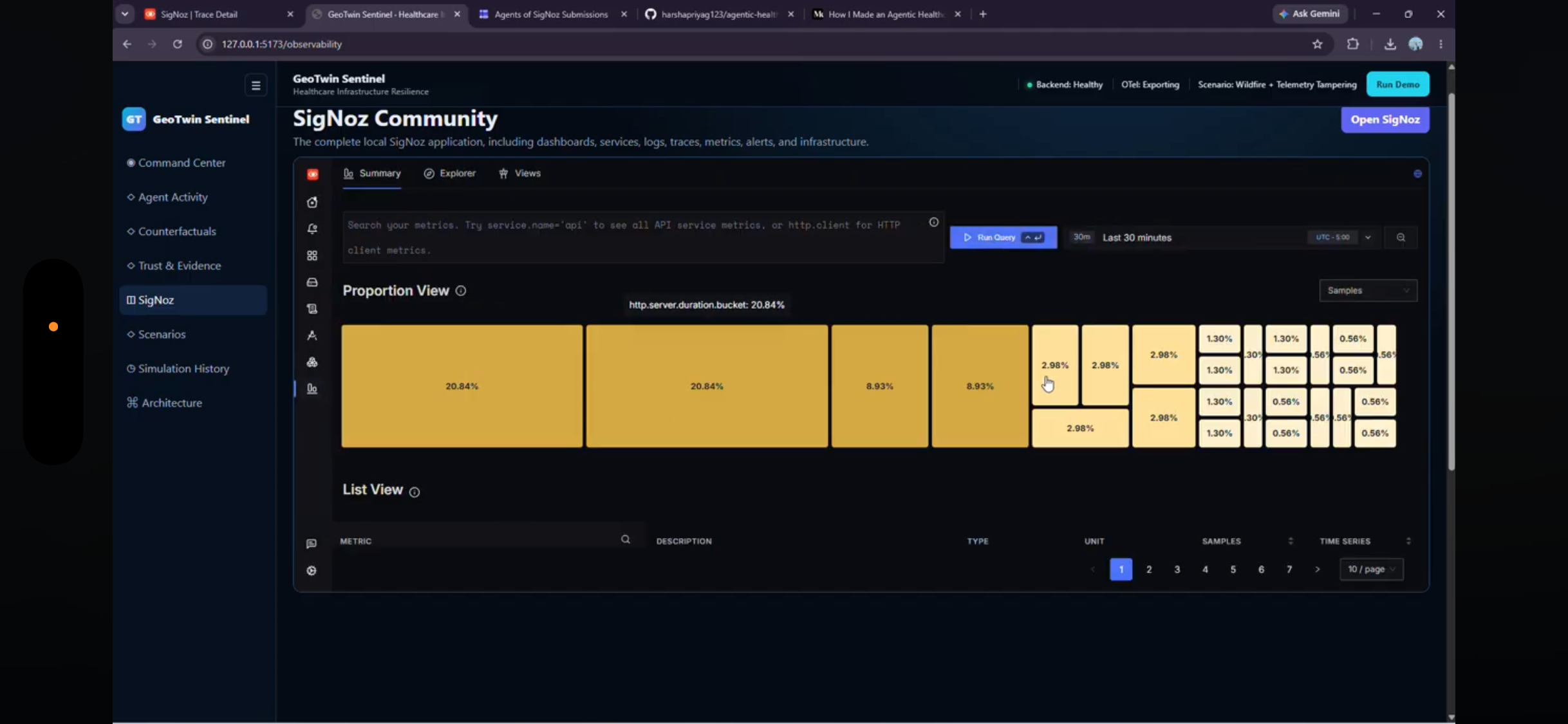
Task: Open the feedback message icon in SigNoz sidebar
Action: [x=312, y=544]
